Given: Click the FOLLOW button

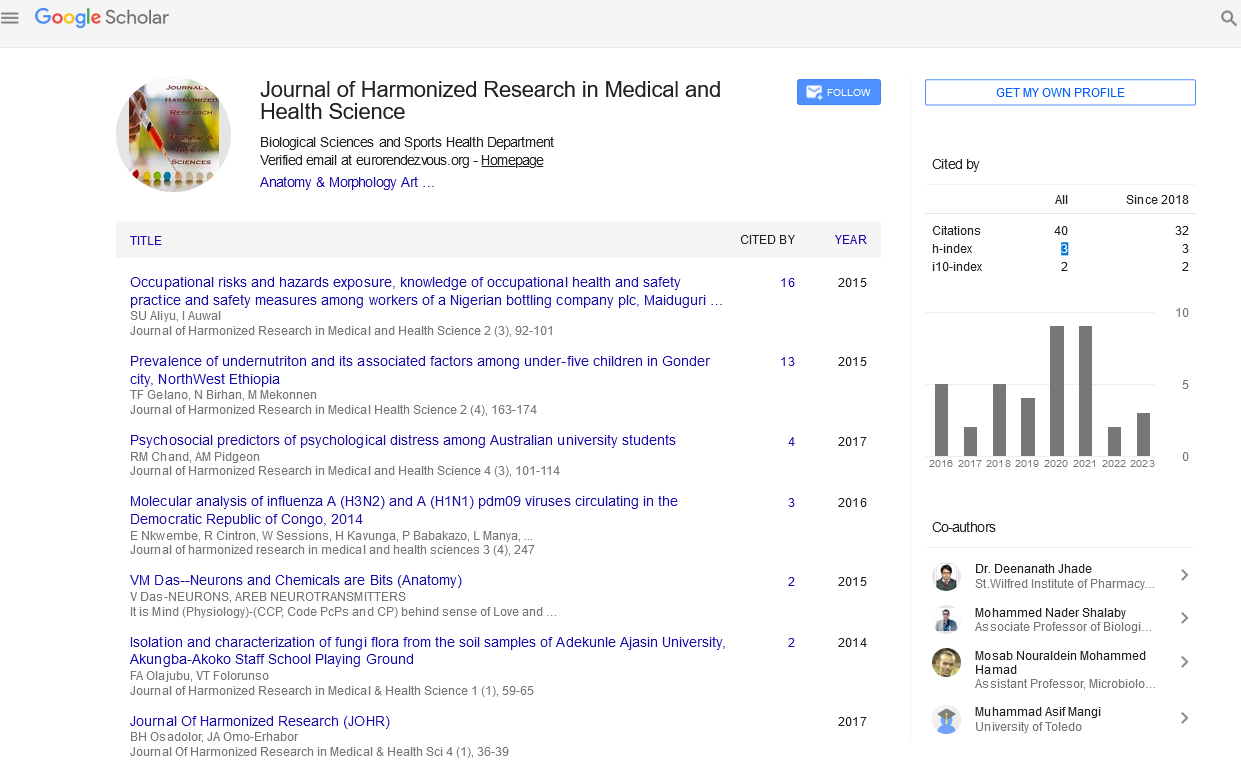Looking at the screenshot, I should tap(838, 92).
